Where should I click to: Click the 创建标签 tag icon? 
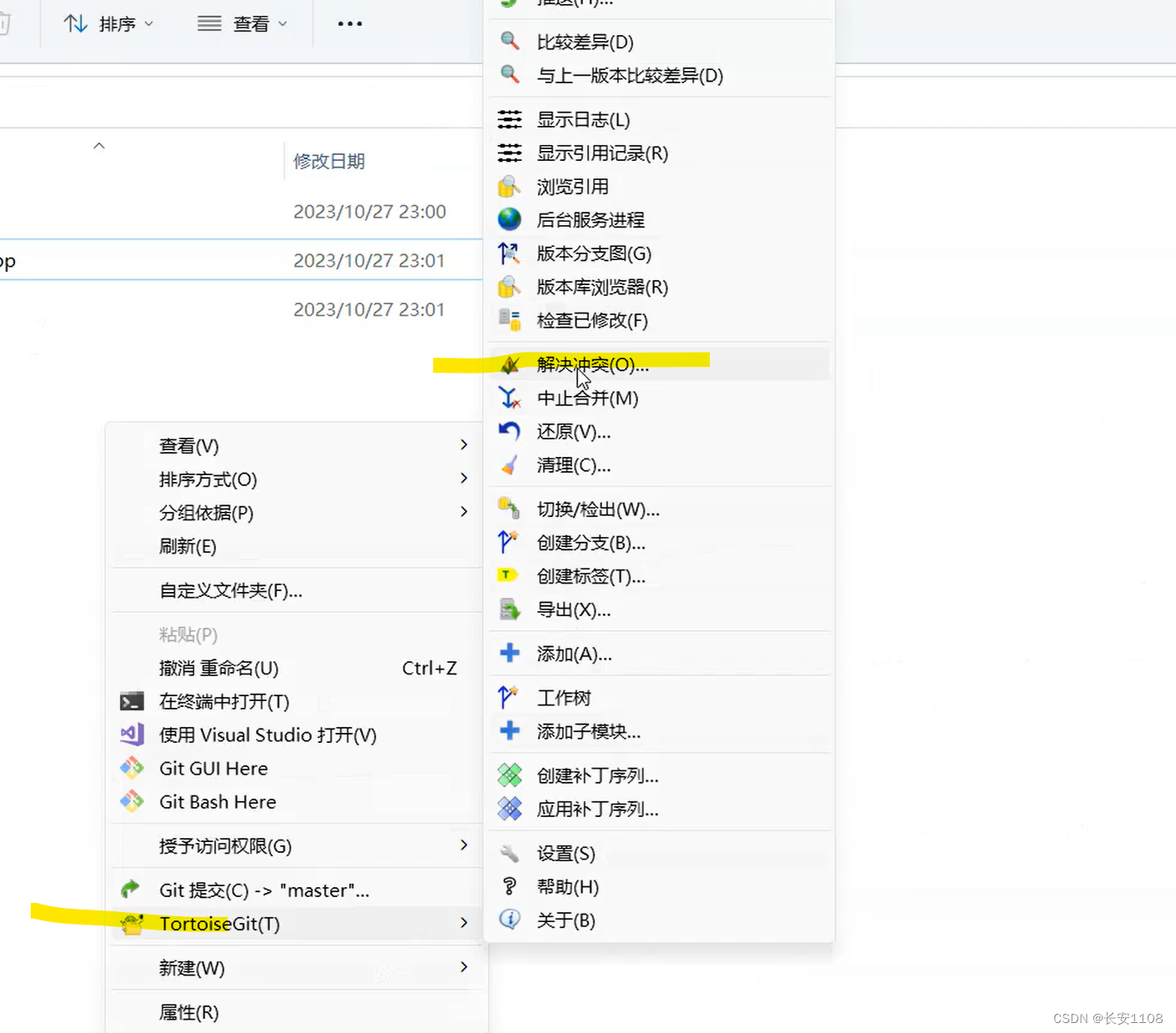pos(509,575)
